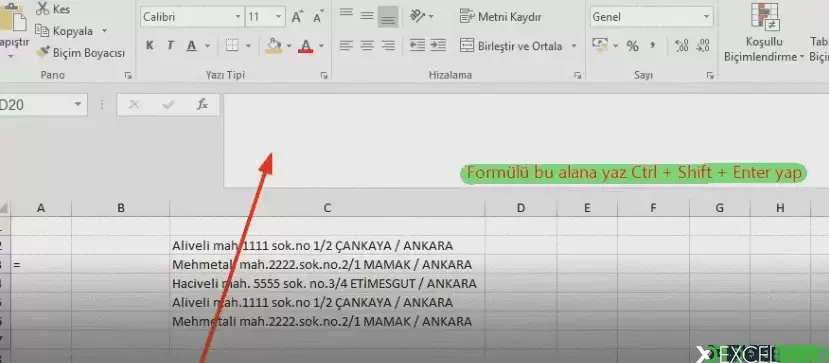Image resolution: width=829 pixels, height=363 pixels.
Task: Align cell text to the top
Action: point(346,13)
